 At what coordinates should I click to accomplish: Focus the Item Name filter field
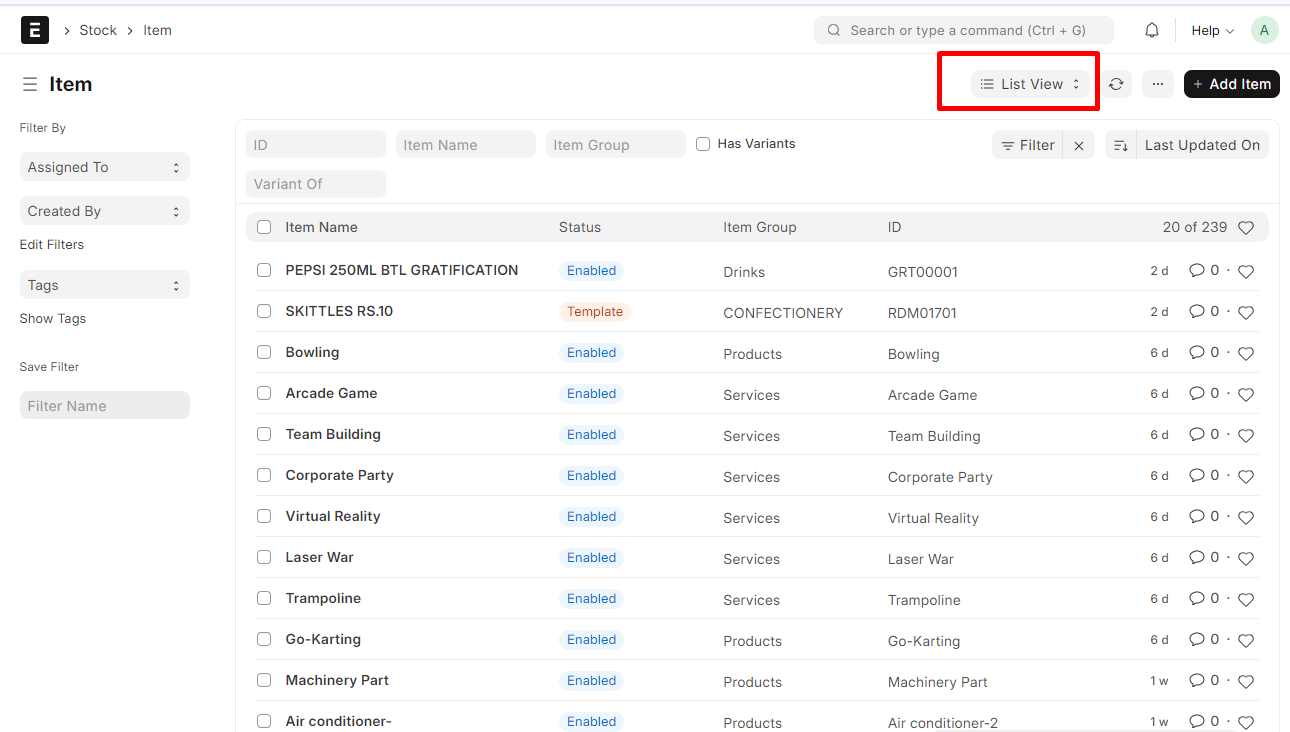tap(465, 145)
